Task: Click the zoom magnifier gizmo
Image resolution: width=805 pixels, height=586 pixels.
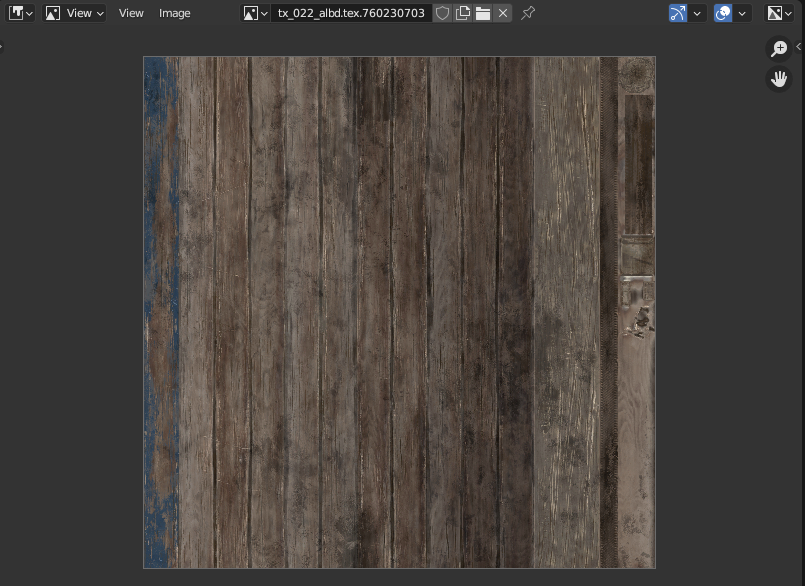Action: click(779, 49)
